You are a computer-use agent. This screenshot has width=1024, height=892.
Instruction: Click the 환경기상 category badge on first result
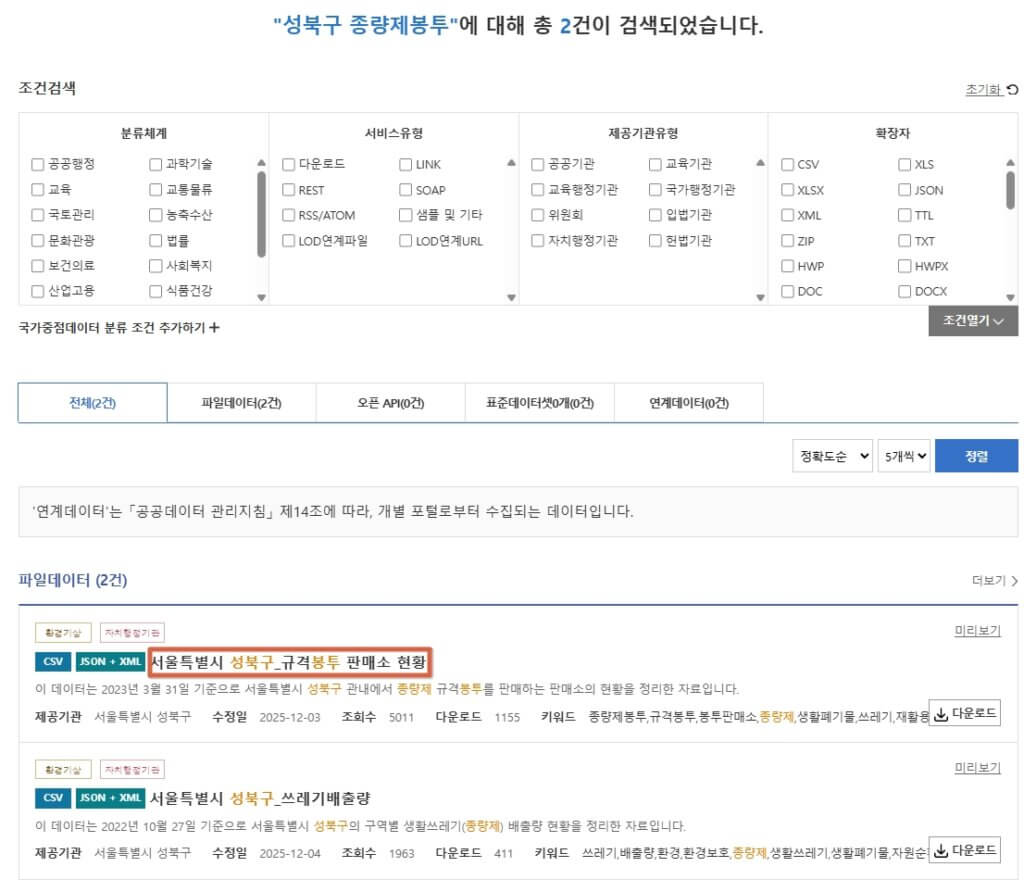click(x=63, y=634)
